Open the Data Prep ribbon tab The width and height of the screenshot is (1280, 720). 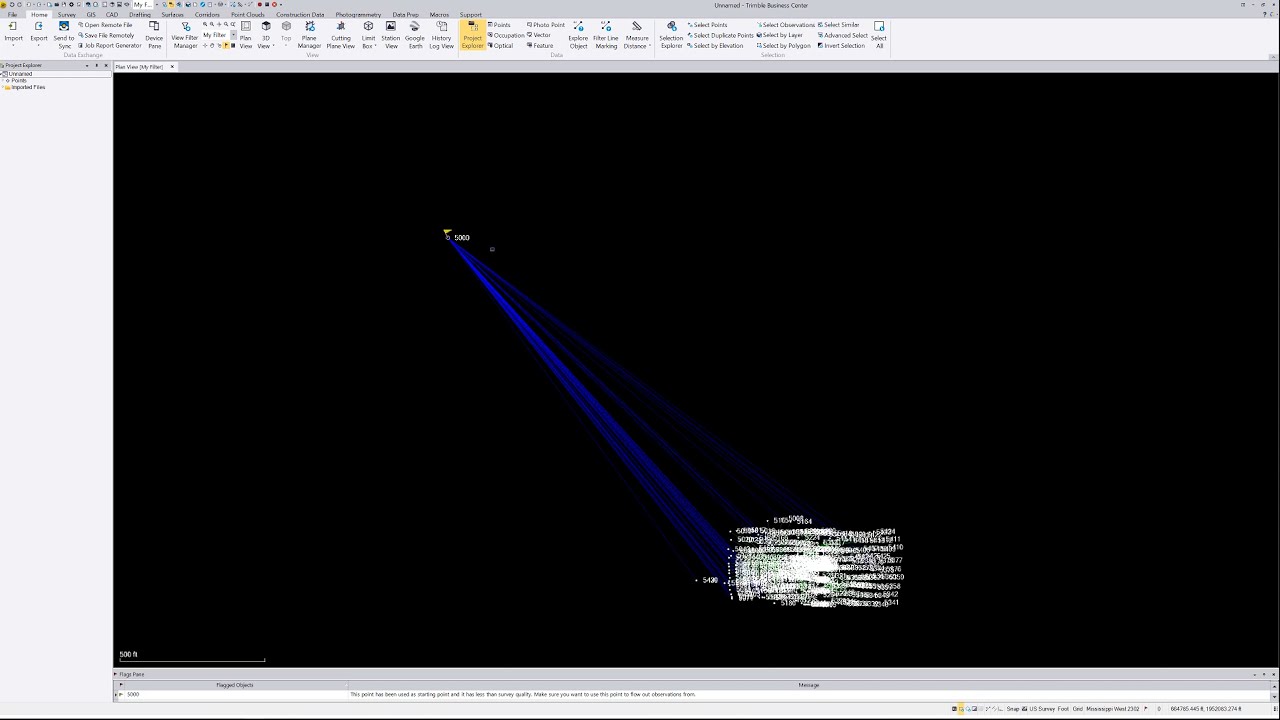(x=406, y=15)
